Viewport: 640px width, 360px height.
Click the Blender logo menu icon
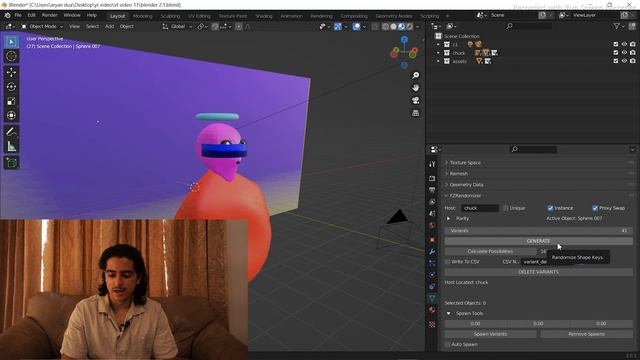[7, 16]
